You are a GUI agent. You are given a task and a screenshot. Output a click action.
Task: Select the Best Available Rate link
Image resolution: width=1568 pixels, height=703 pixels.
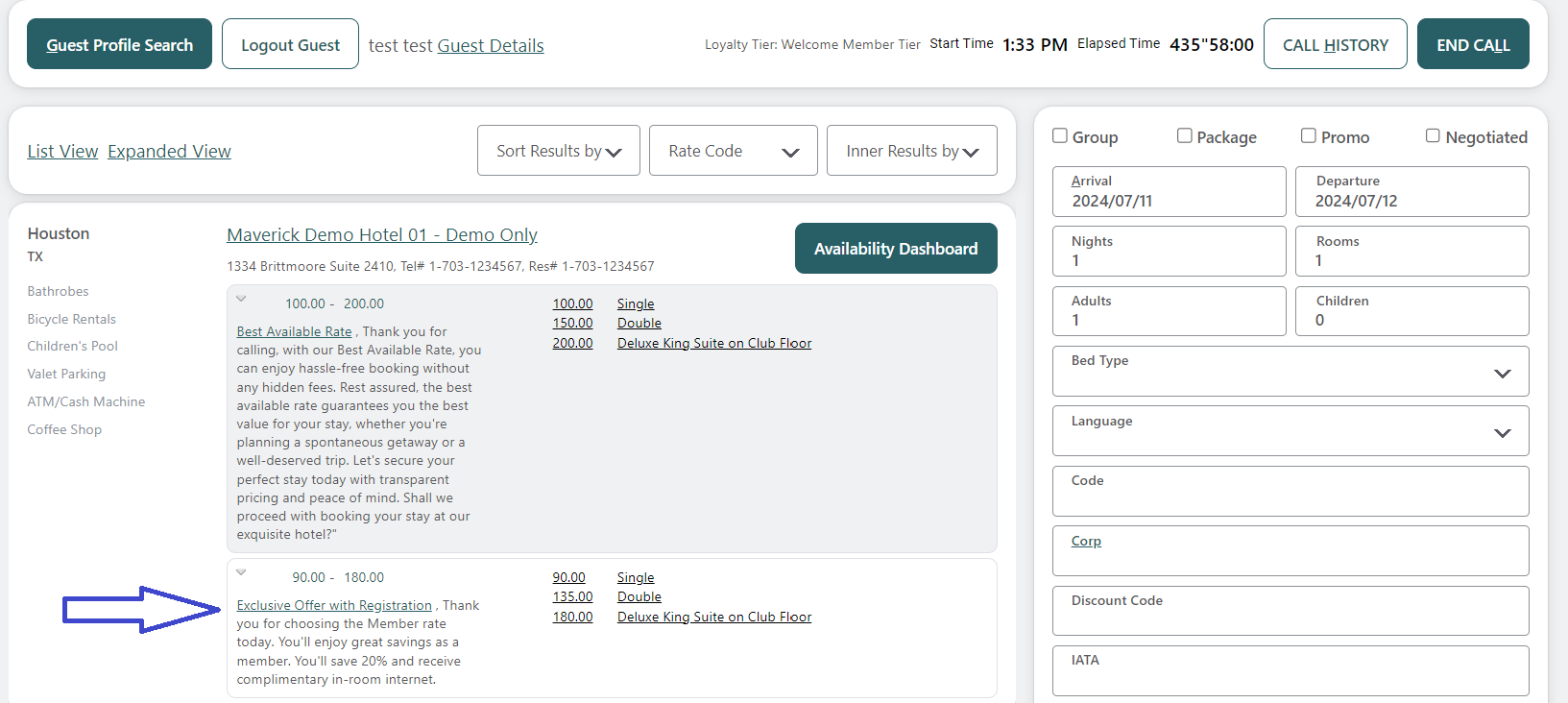(295, 331)
